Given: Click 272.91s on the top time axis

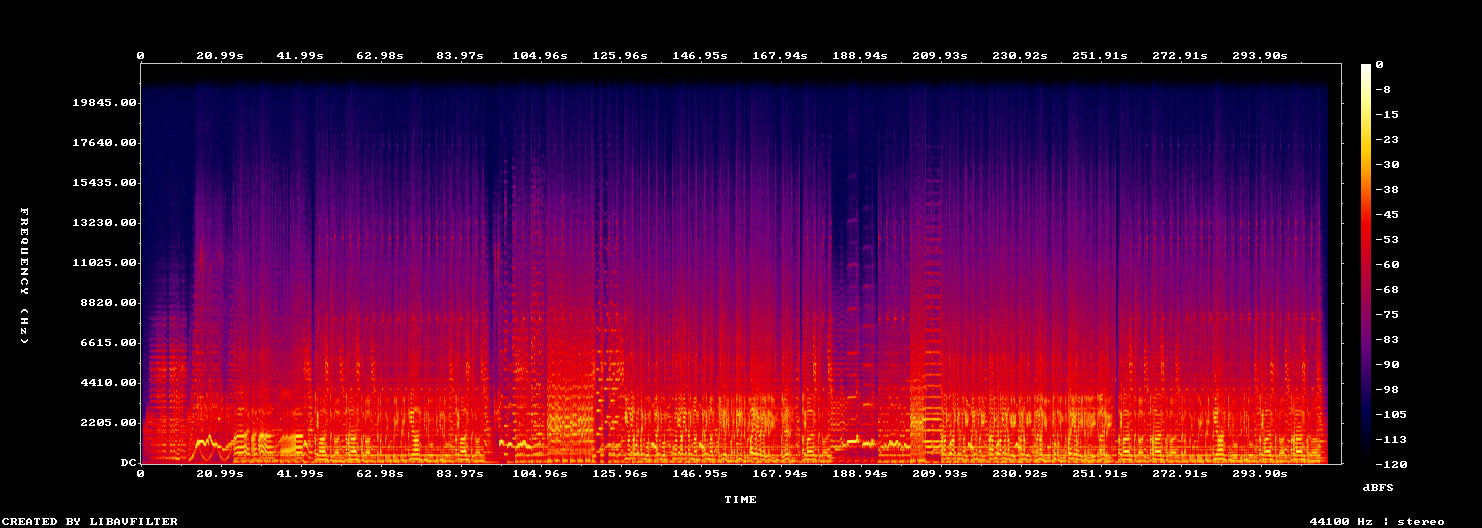Looking at the screenshot, I should tap(1179, 56).
